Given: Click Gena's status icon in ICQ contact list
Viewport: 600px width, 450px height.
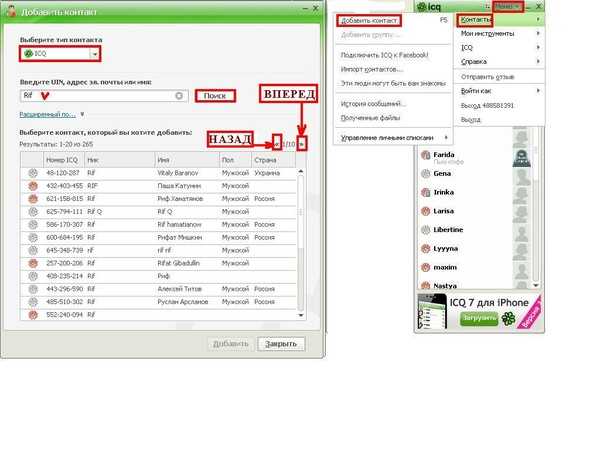Looking at the screenshot, I should click(426, 174).
